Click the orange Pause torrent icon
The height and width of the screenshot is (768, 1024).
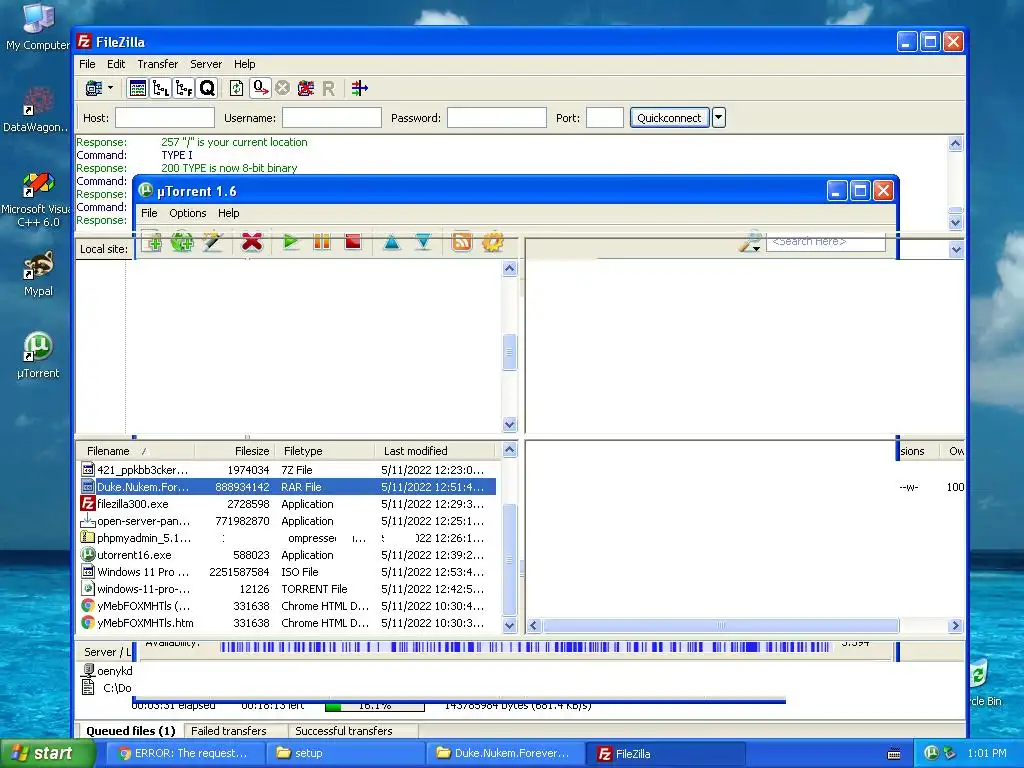pos(322,242)
